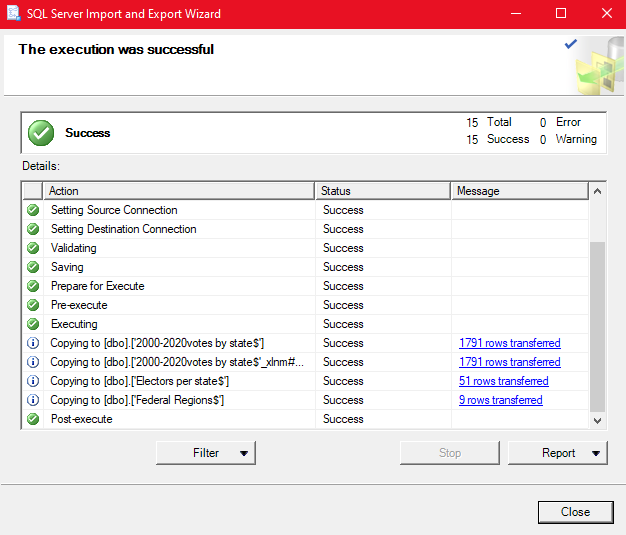Click info icon for Electors per state$ row
626x535 pixels.
33,381
